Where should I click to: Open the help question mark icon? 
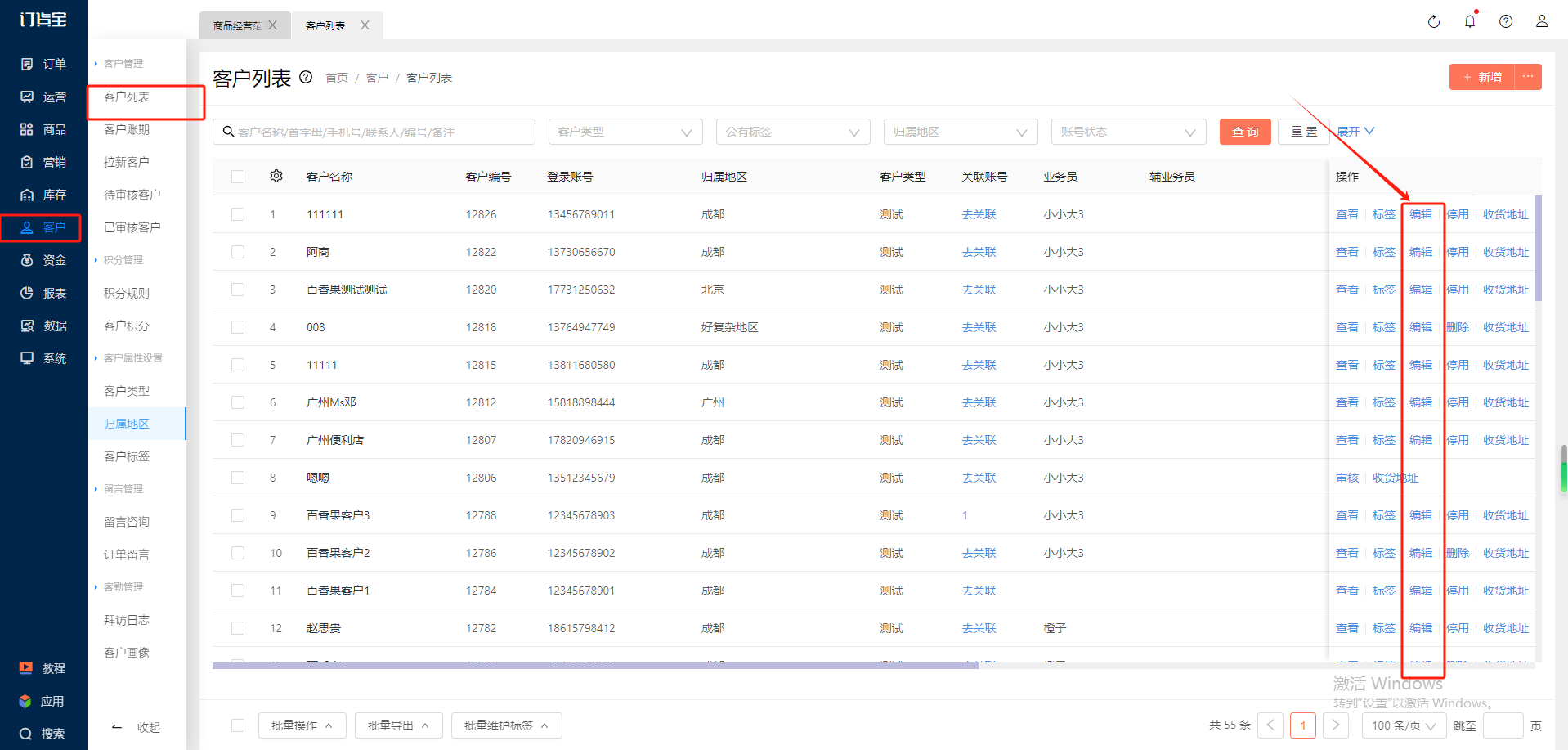tap(1505, 22)
